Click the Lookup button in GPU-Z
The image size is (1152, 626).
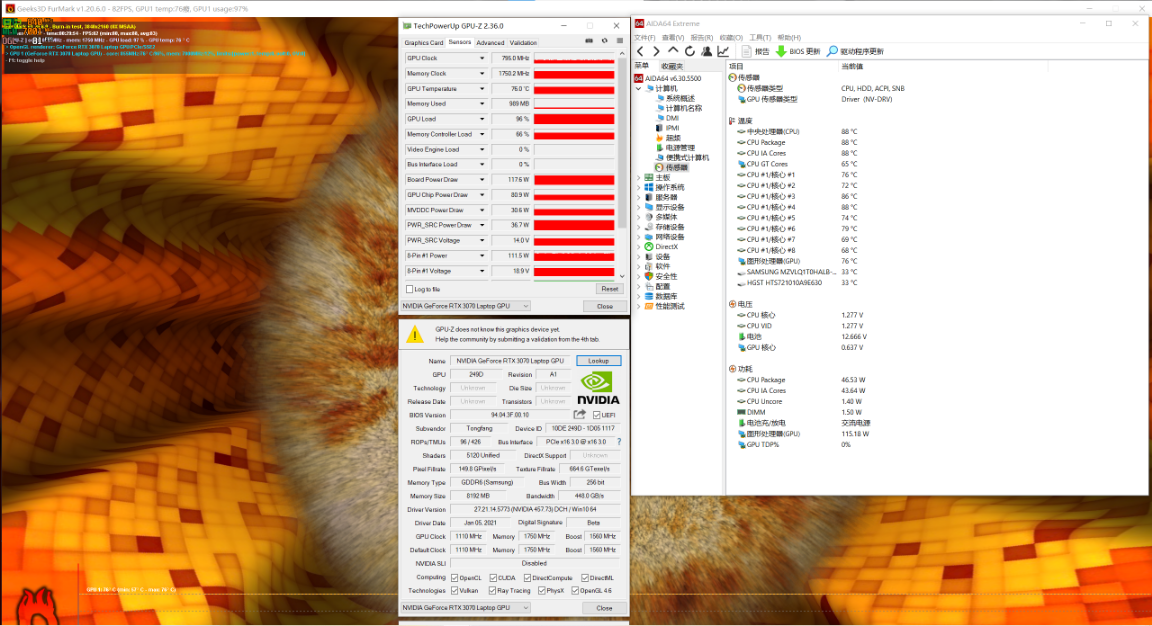click(598, 361)
